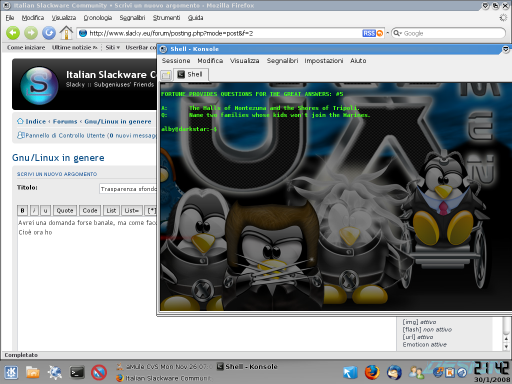Screen dimensions: 512x384
Task: Click the Konsole title bar menu arrow
Action: (x=506, y=49)
